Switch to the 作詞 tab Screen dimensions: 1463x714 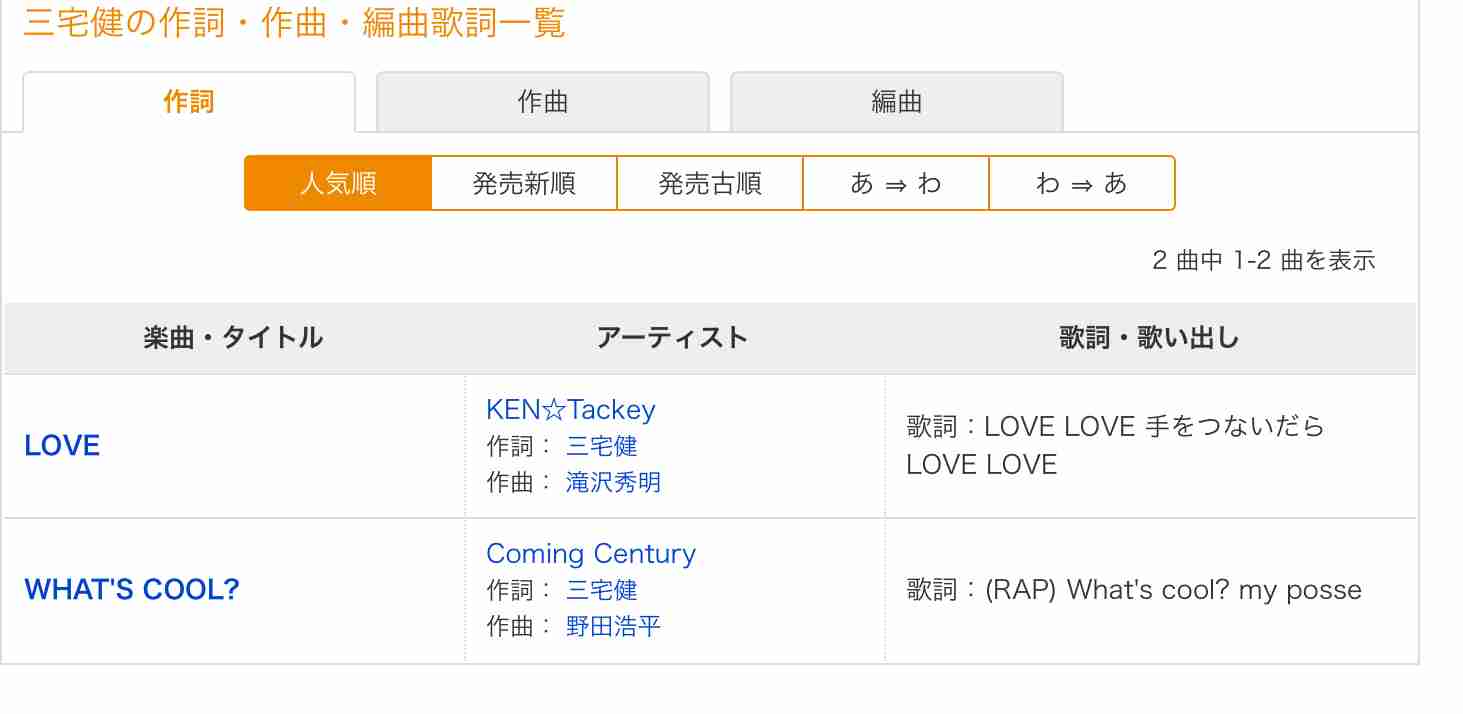pos(189,102)
